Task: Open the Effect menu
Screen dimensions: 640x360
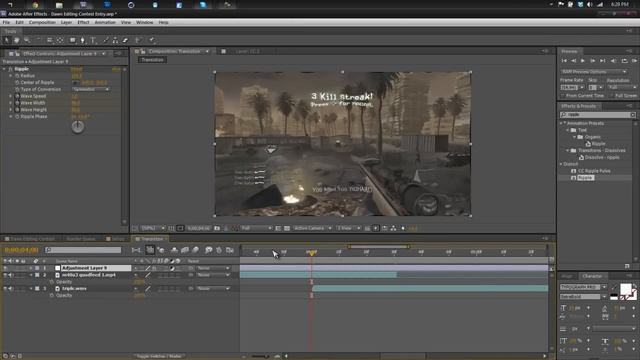Action: [x=83, y=22]
